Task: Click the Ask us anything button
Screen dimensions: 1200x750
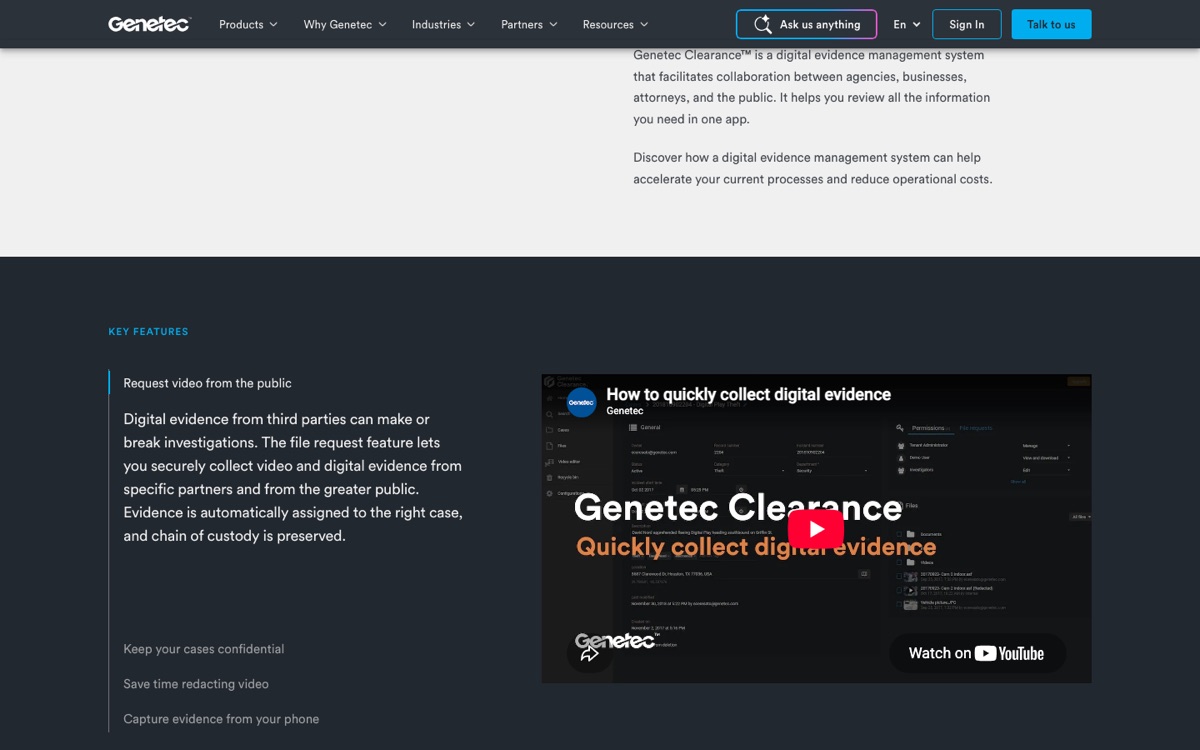Action: [806, 24]
